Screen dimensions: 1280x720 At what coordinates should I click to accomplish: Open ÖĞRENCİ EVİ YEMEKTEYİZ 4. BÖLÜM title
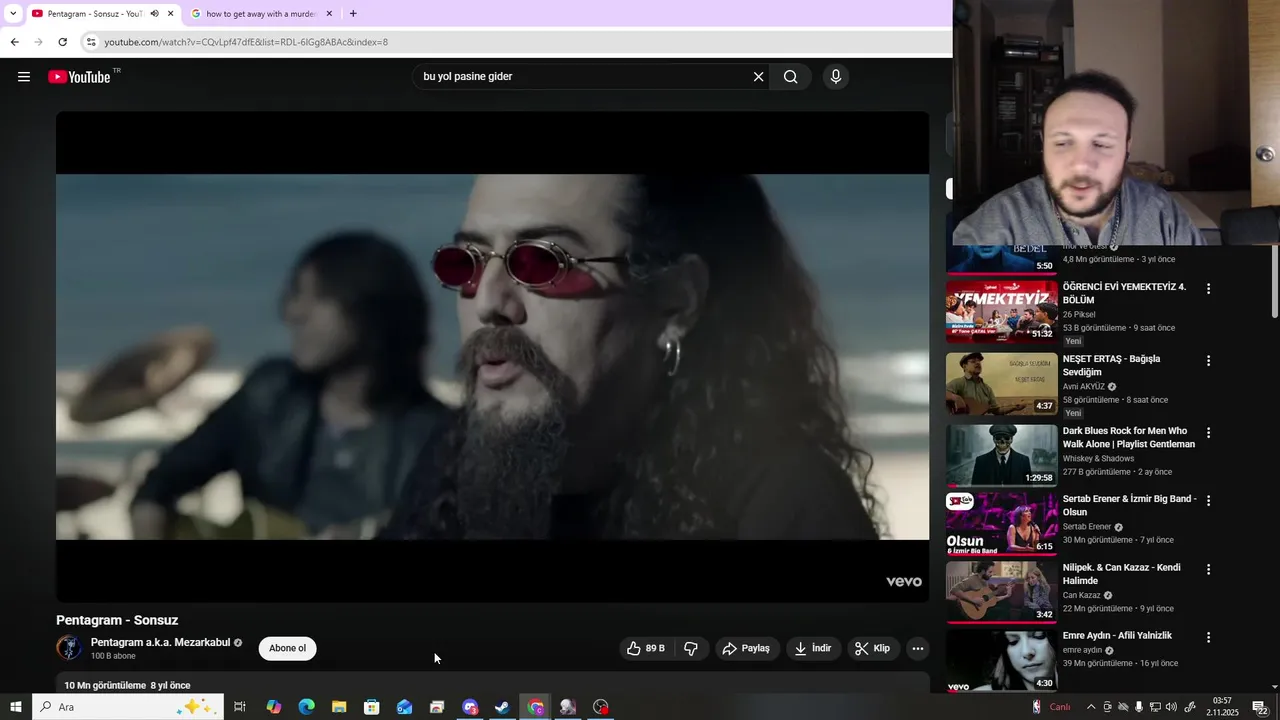pyautogui.click(x=1124, y=293)
